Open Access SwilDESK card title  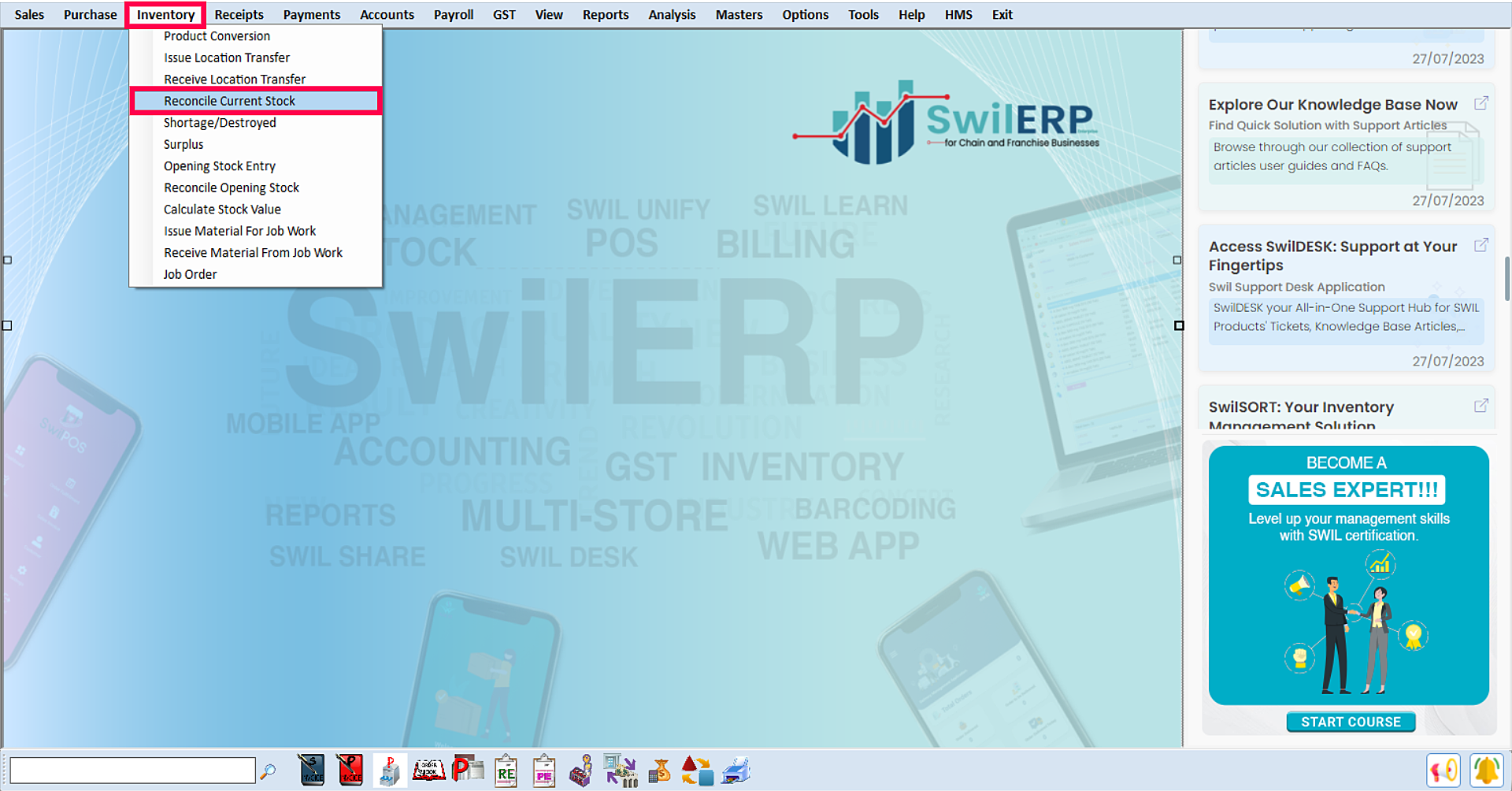(1332, 255)
